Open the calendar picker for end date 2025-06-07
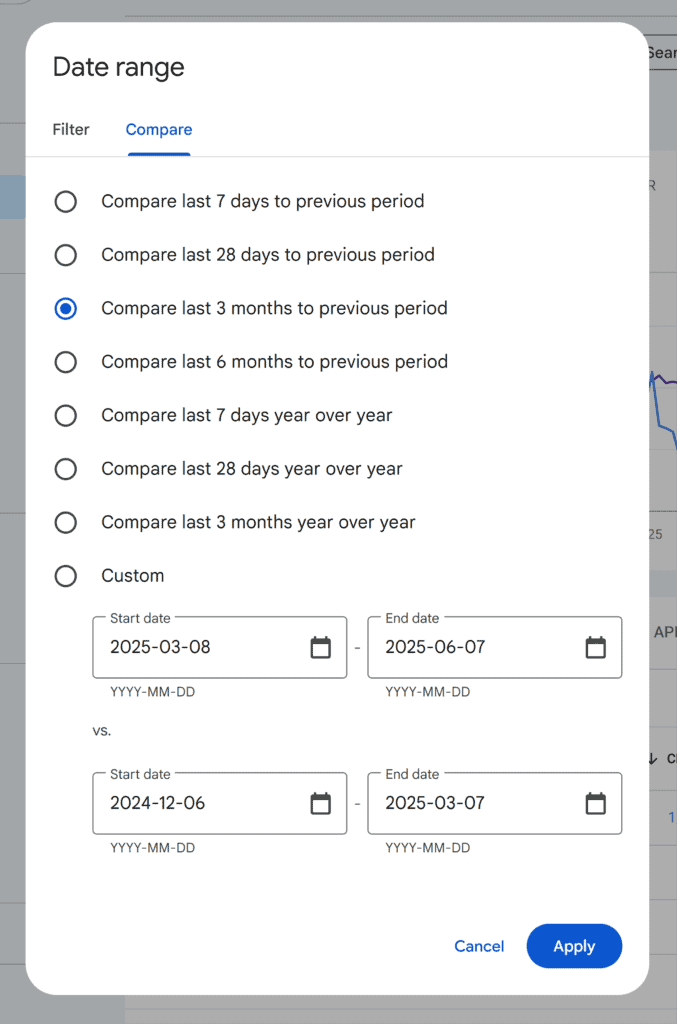This screenshot has width=677, height=1024. (596, 648)
